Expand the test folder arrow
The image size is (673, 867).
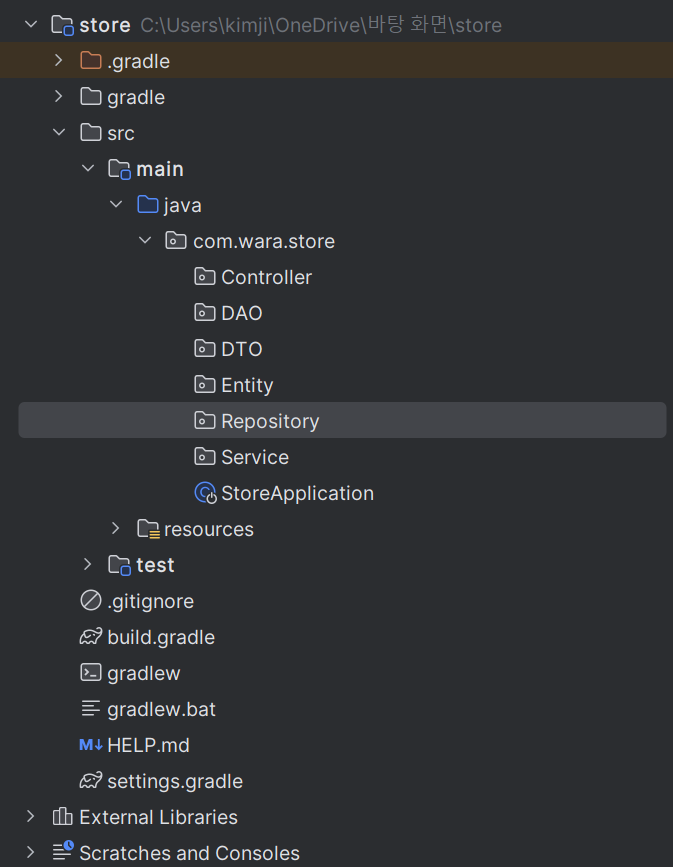[88, 565]
